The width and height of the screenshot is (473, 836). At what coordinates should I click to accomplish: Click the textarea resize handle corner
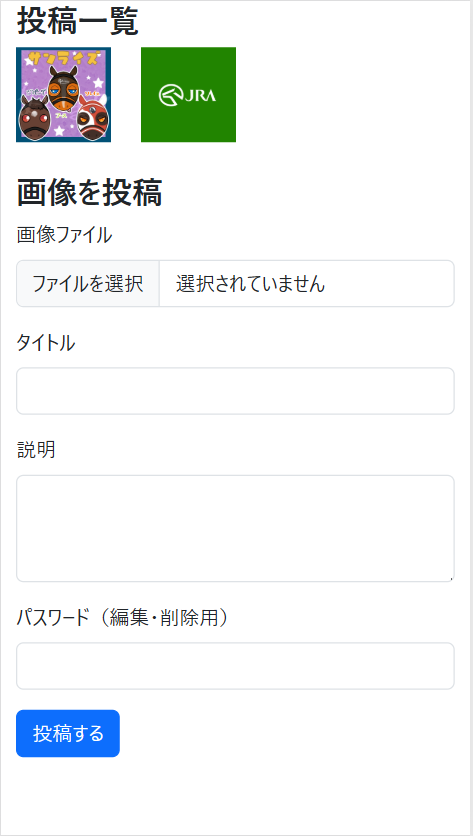451,578
